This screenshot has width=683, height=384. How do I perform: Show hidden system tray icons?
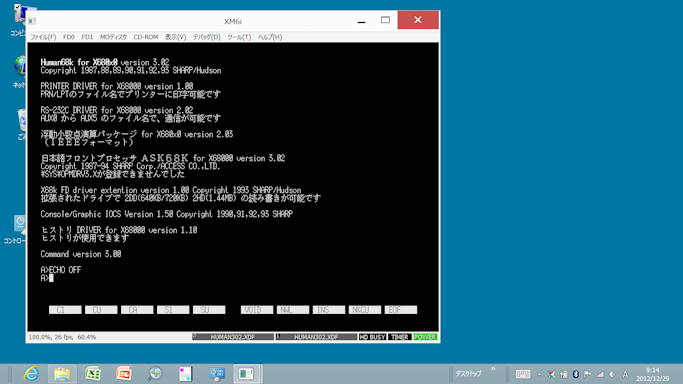(539, 374)
